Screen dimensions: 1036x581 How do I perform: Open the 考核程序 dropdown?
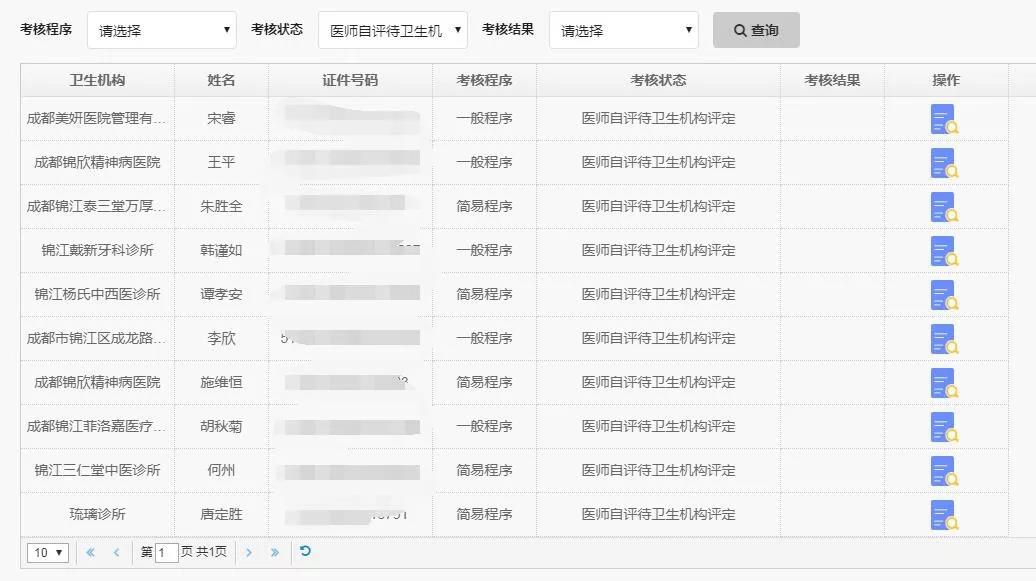click(x=161, y=29)
